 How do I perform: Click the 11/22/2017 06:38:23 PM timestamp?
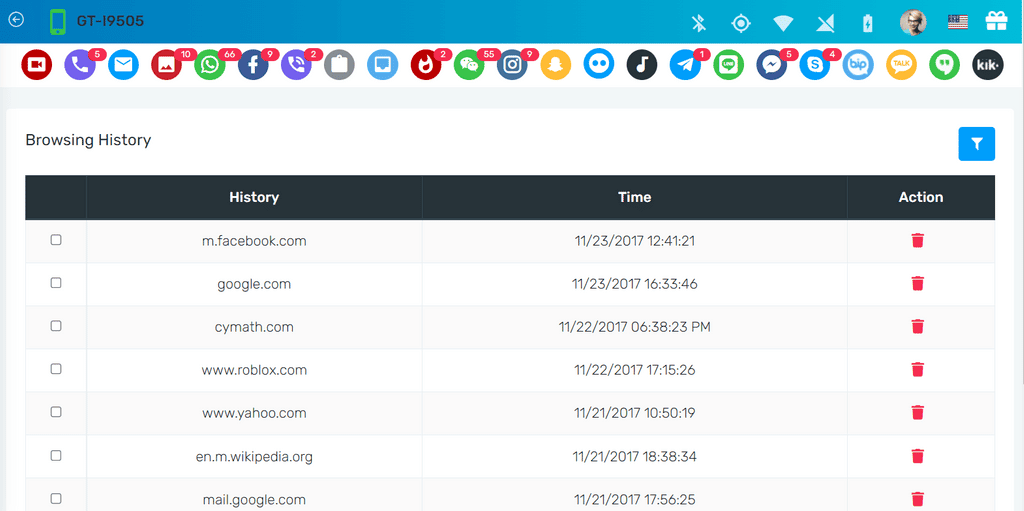pos(635,327)
